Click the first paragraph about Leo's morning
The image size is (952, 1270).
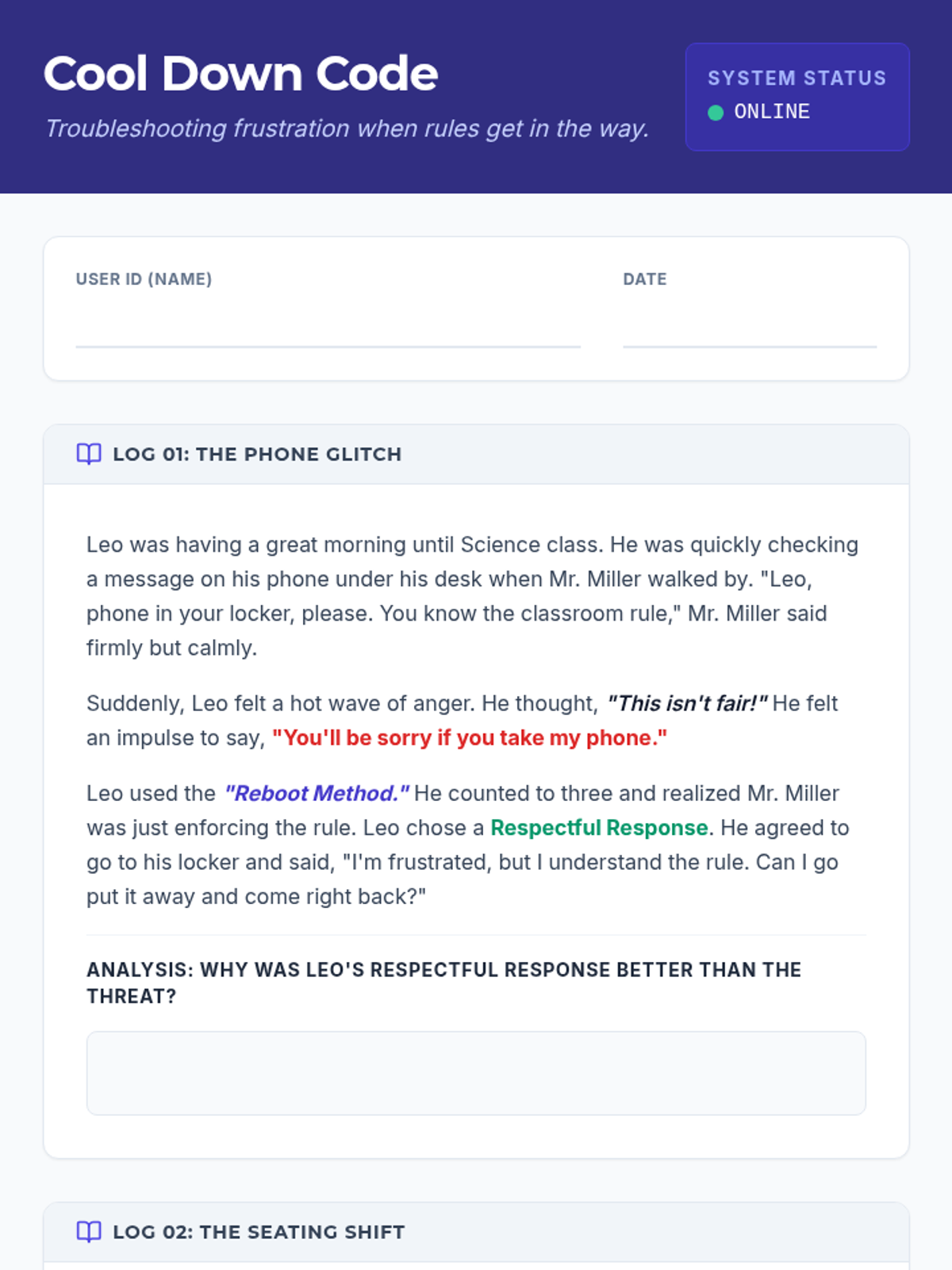tap(472, 596)
